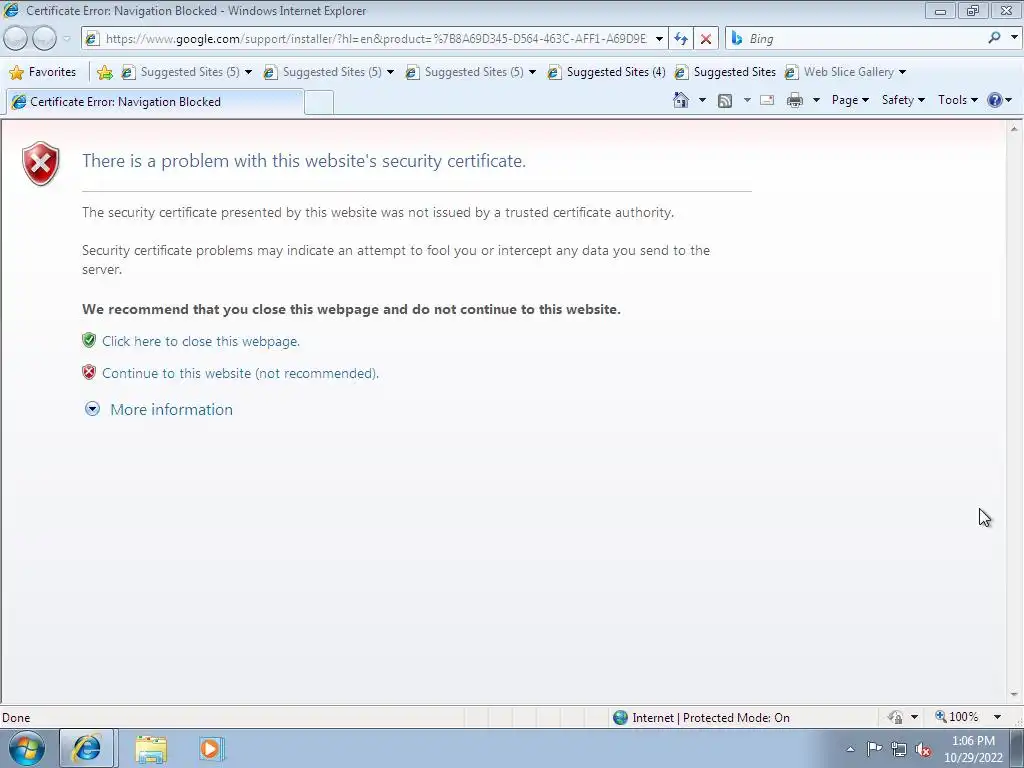Expand the Print dropdown arrow
This screenshot has height=768, width=1024.
tap(816, 100)
